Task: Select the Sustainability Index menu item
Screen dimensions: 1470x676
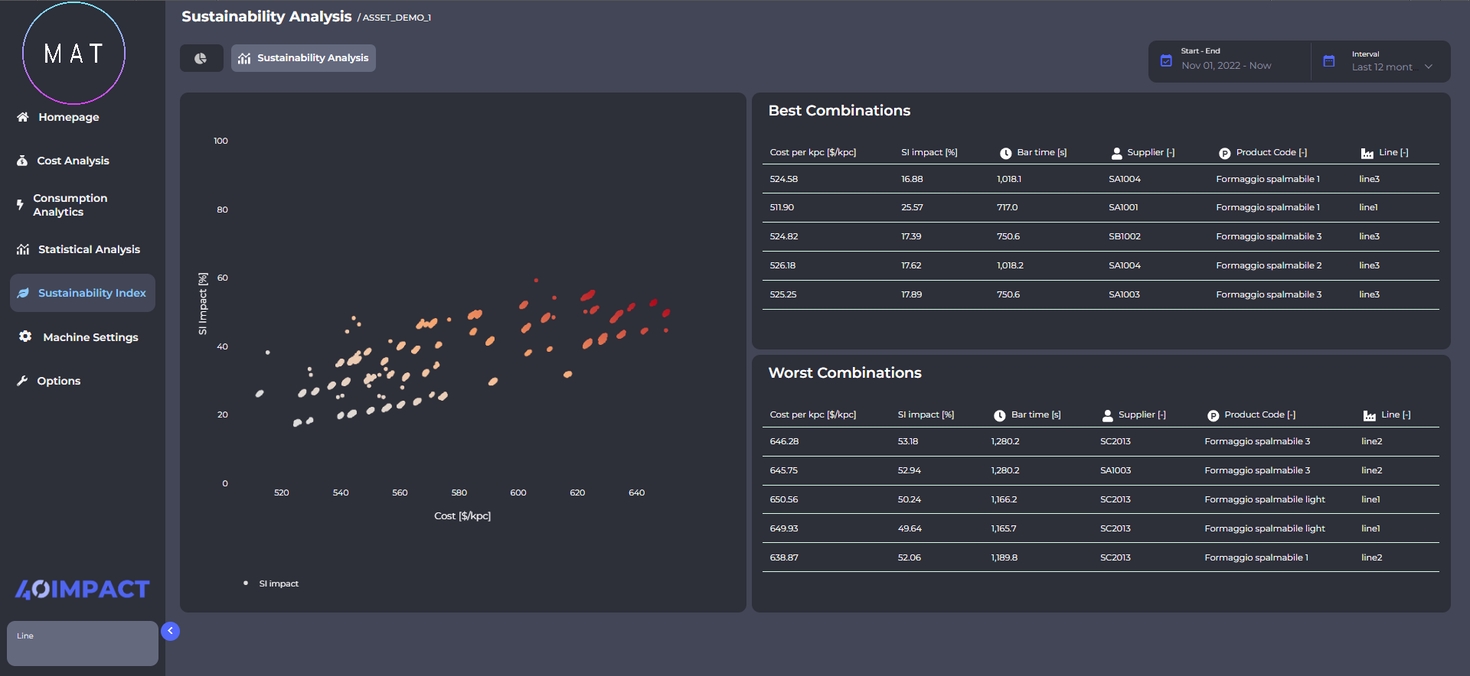Action: click(91, 293)
